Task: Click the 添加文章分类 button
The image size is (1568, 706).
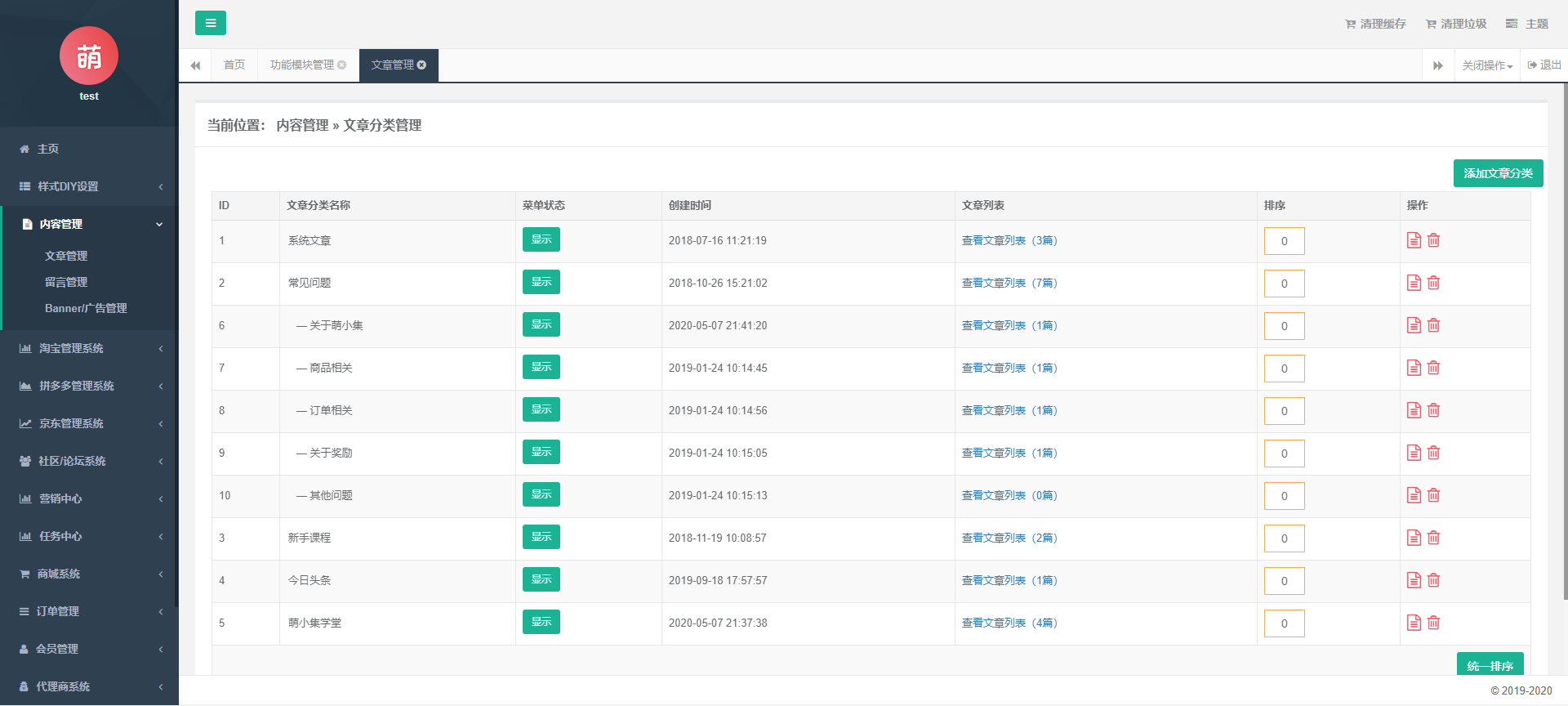Action: pyautogui.click(x=1498, y=173)
